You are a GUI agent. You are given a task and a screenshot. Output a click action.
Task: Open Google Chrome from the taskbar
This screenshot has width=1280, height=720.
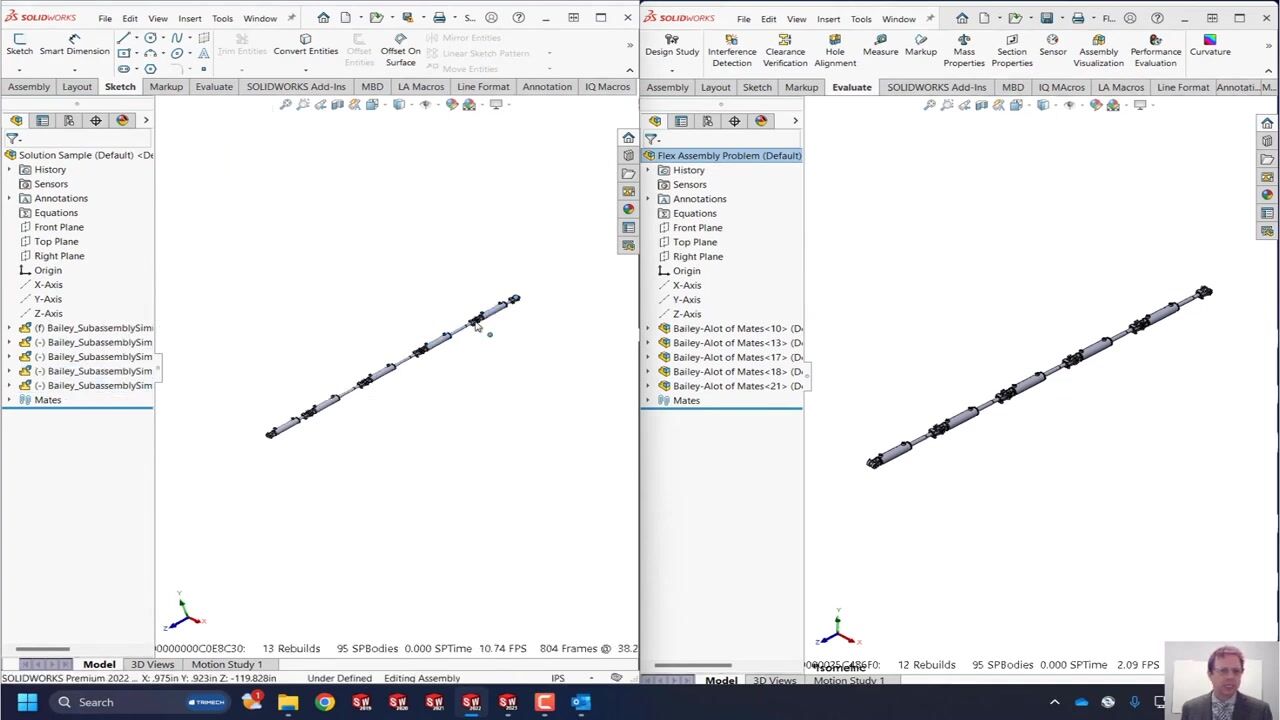(x=325, y=702)
